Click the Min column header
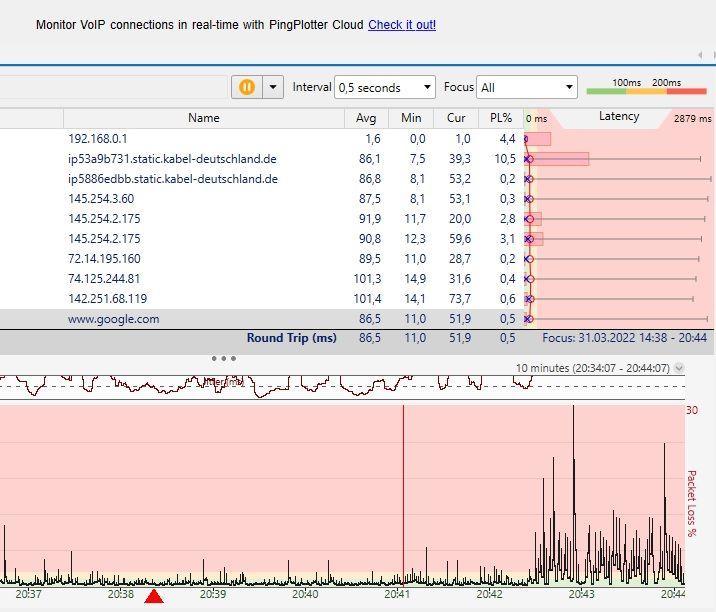 tap(410, 118)
